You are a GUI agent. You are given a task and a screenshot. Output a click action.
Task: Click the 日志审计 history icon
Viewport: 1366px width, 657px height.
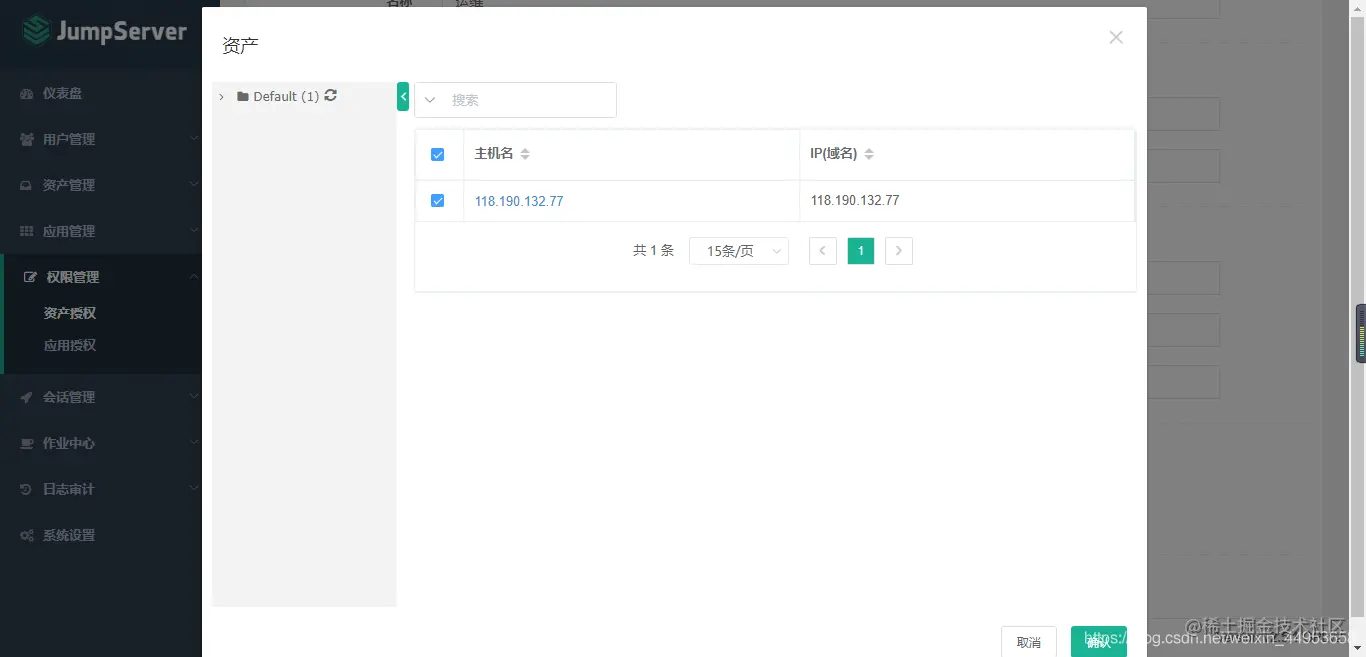click(x=27, y=490)
